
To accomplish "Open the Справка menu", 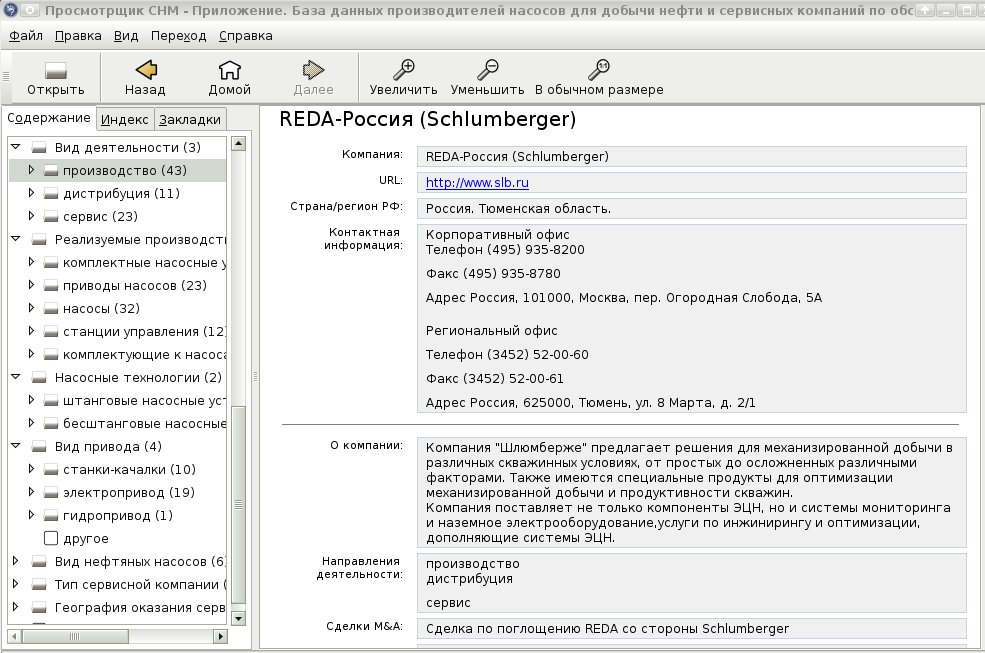I will coord(246,36).
